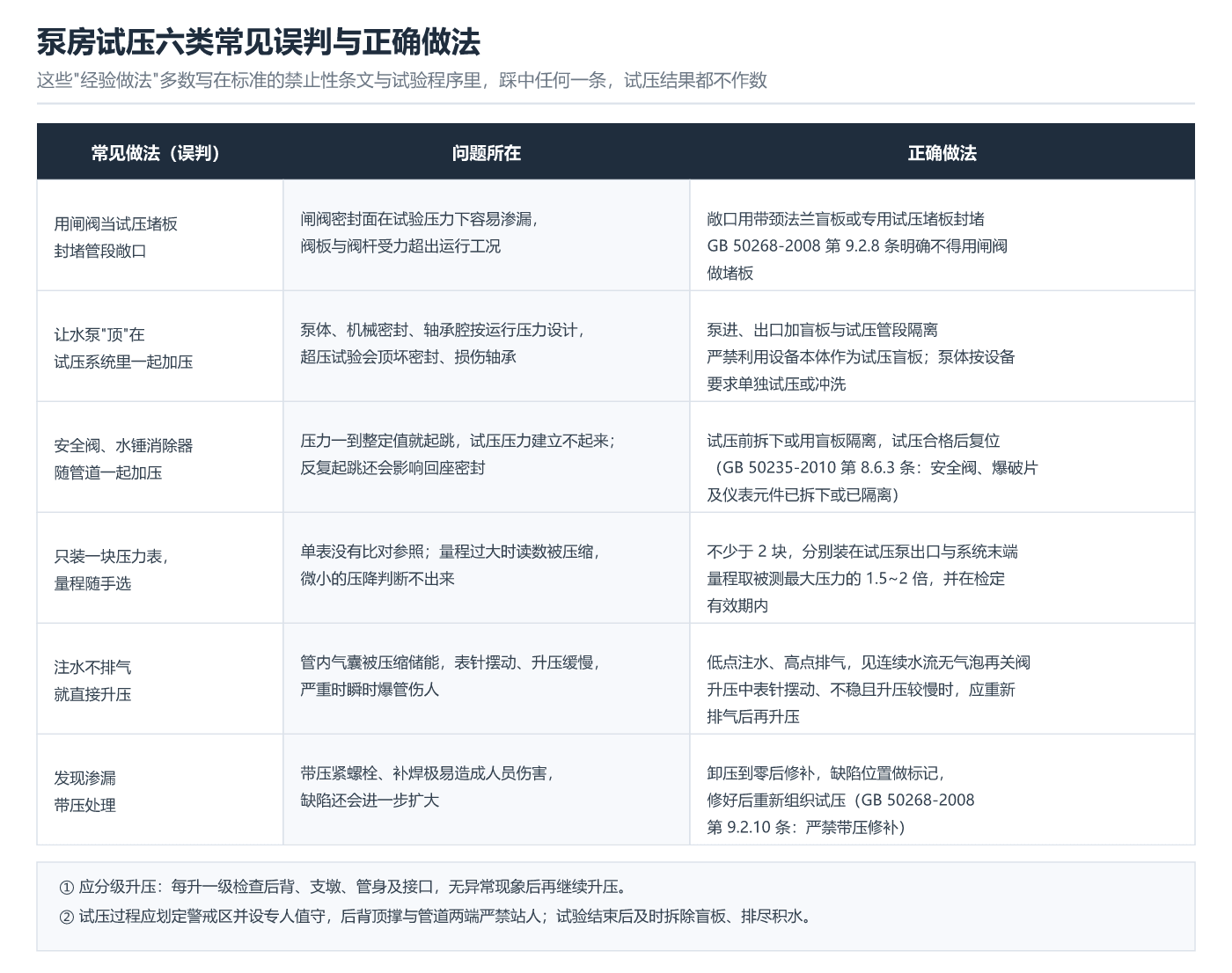Click the cell 用闸阀当试压堵板 封堵管段敞口

(x=160, y=236)
